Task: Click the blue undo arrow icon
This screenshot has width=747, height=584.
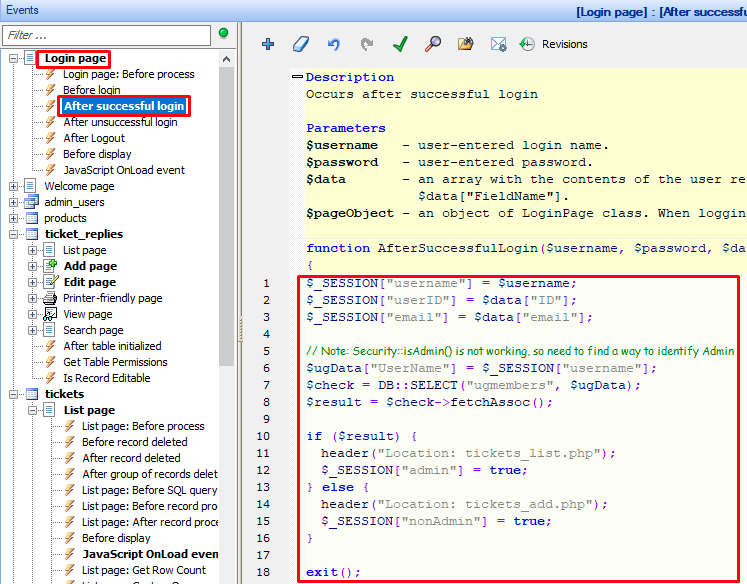Action: click(334, 44)
